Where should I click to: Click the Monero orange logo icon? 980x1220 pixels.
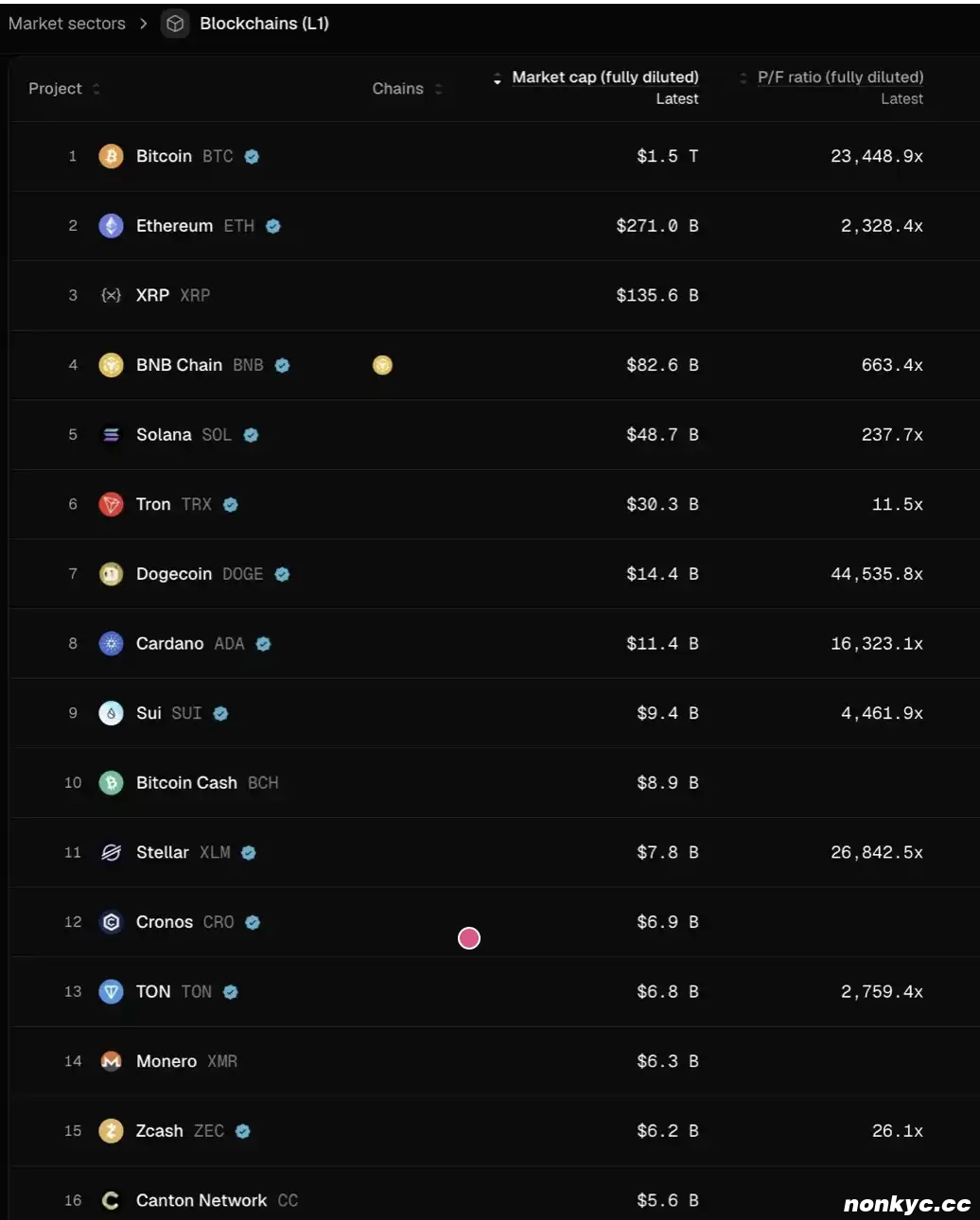tap(111, 1061)
